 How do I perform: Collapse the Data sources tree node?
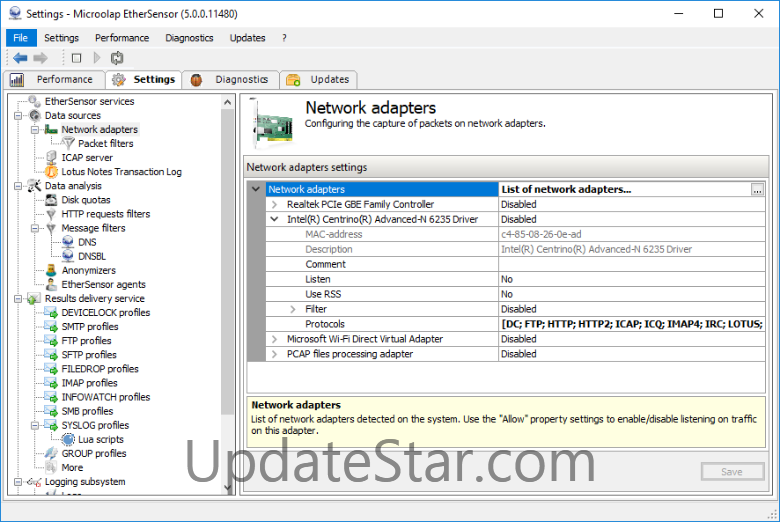pos(18,116)
